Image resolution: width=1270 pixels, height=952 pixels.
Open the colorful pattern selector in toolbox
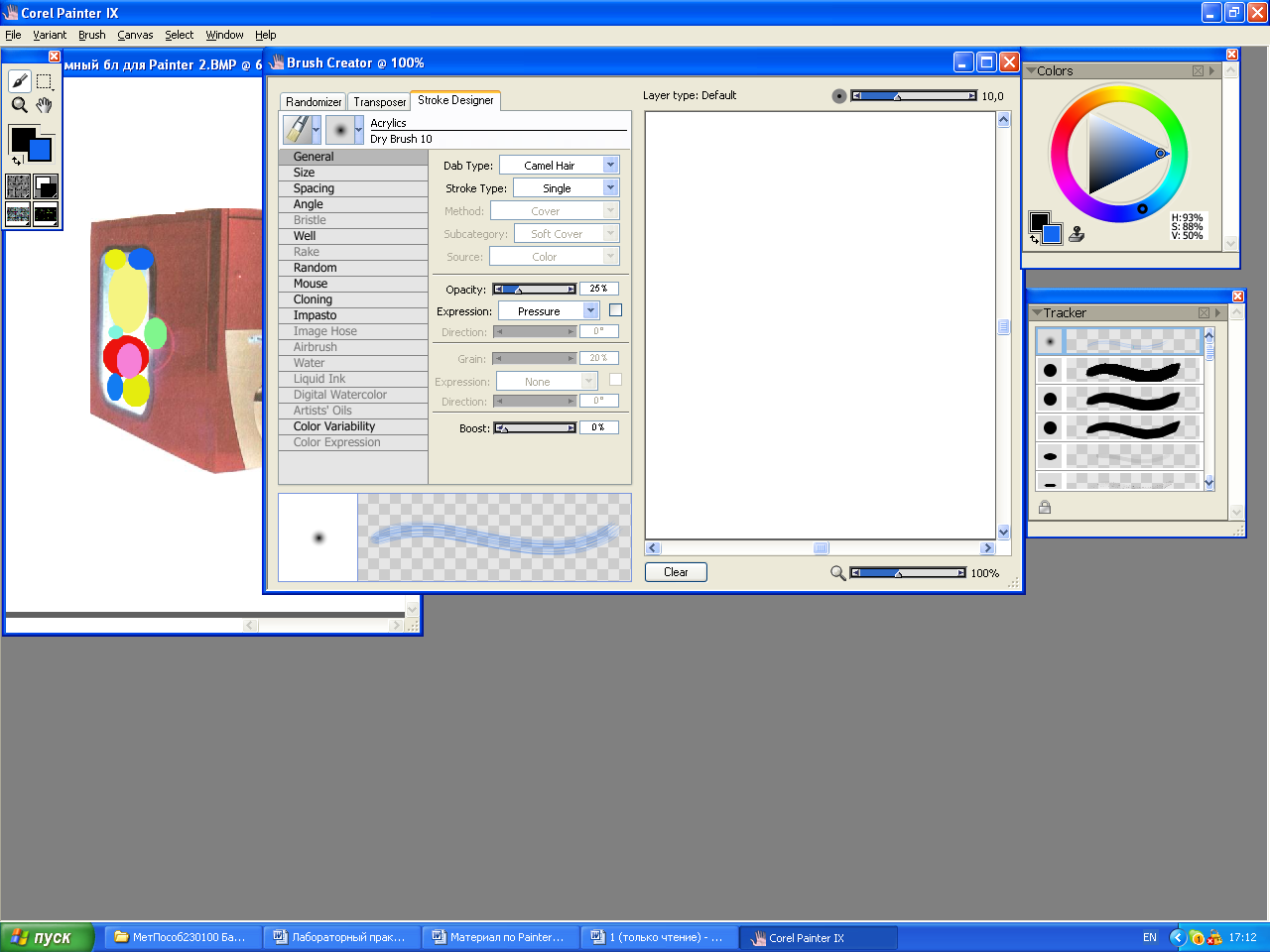click(x=19, y=213)
